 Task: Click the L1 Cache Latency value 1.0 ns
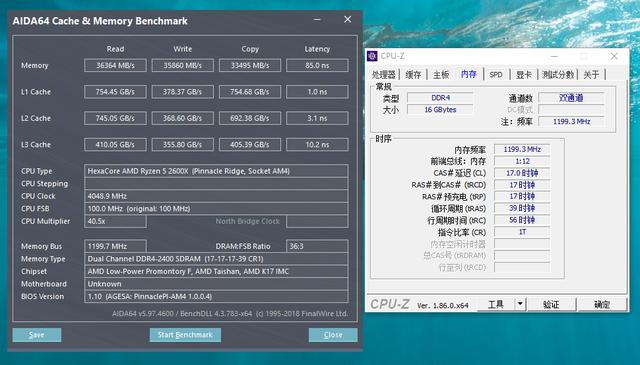(317, 92)
